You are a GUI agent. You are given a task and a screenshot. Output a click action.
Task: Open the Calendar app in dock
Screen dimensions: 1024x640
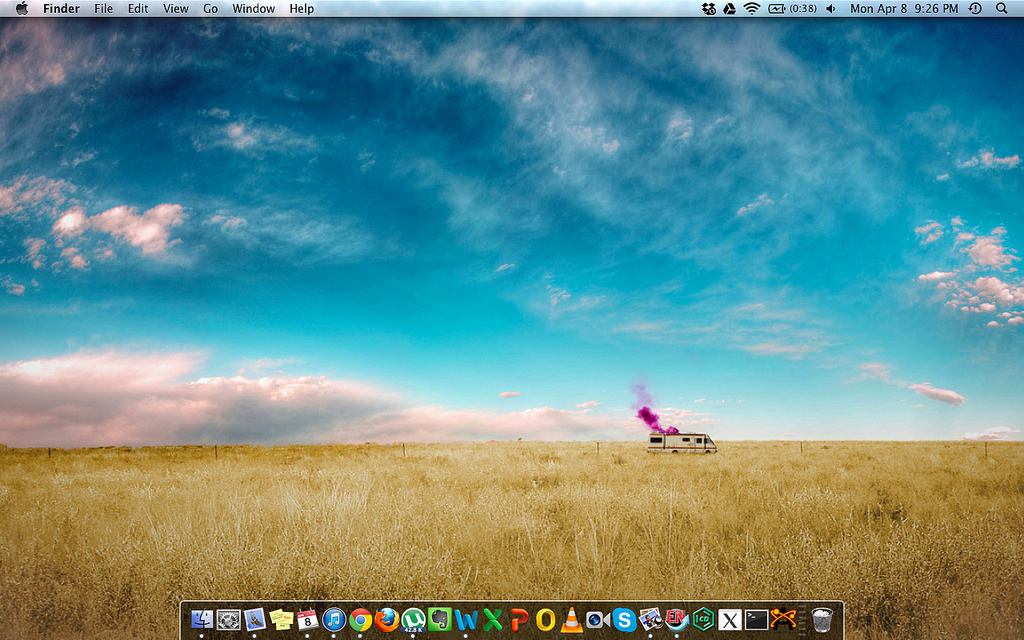(x=308, y=618)
